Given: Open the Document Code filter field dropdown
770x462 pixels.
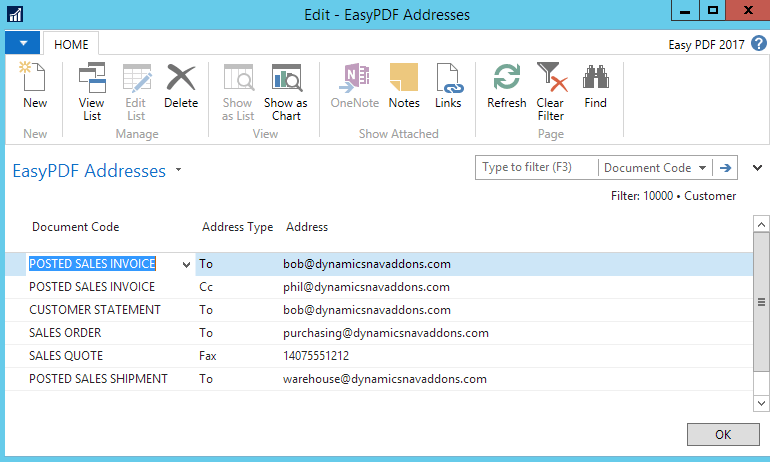Looking at the screenshot, I should coord(703,168).
